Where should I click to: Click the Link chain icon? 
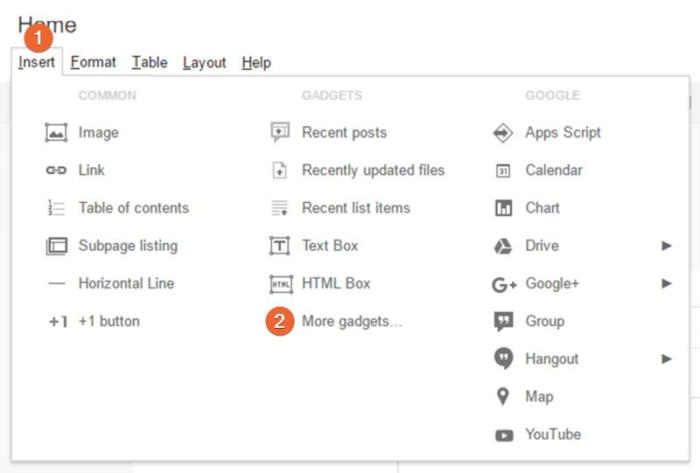pyautogui.click(x=56, y=171)
